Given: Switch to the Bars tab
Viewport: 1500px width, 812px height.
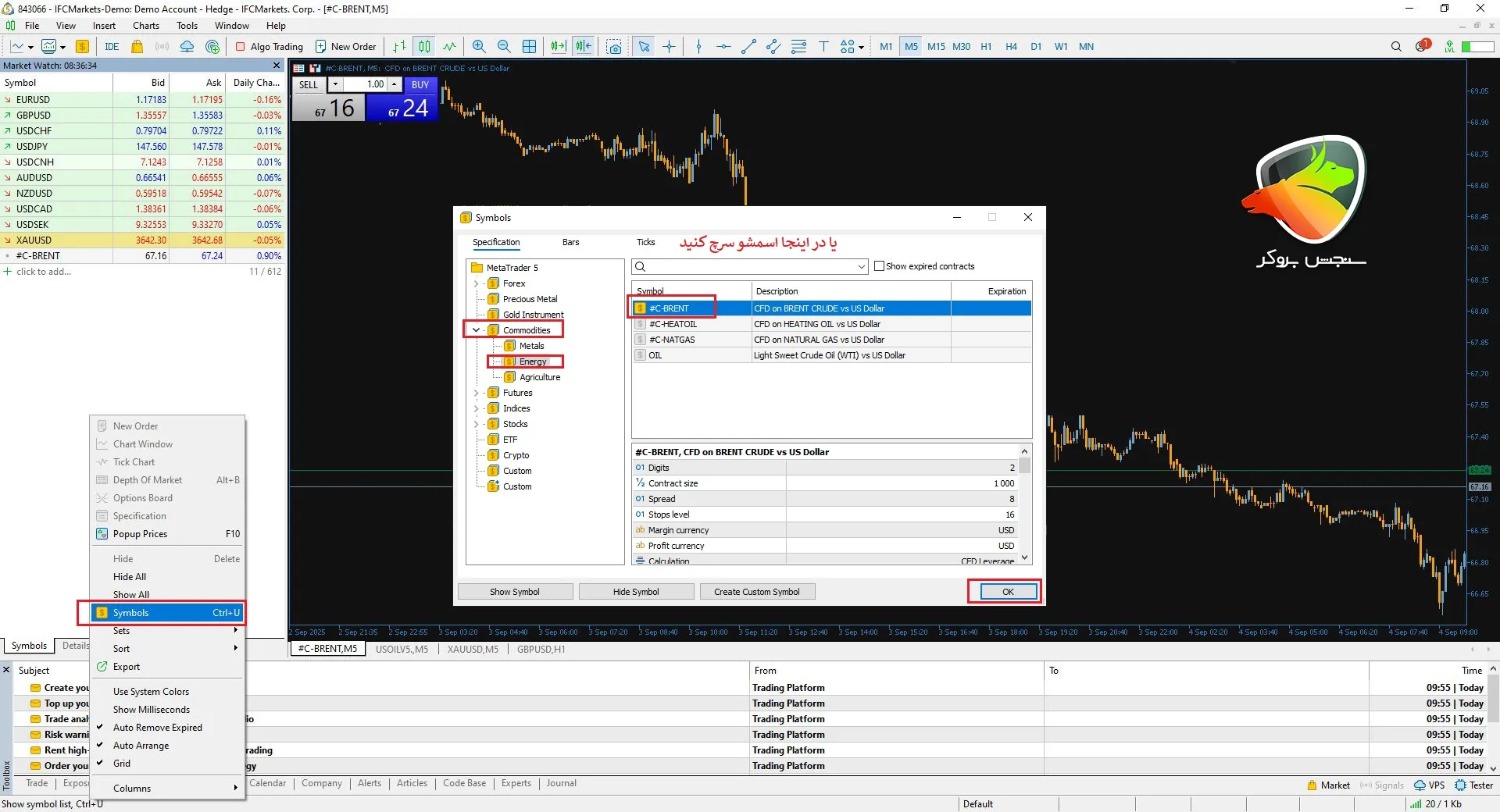Looking at the screenshot, I should 570,243.
